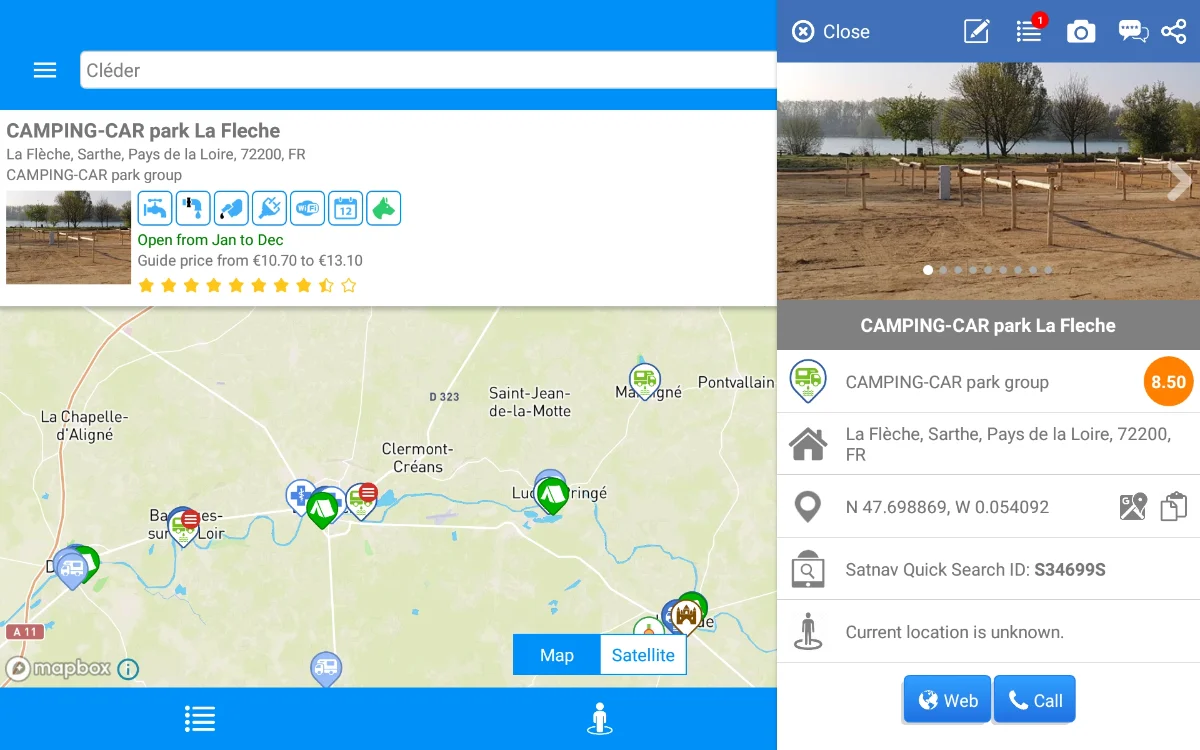The image size is (1200, 750).
Task: Select the brown castle map marker
Action: click(x=686, y=616)
